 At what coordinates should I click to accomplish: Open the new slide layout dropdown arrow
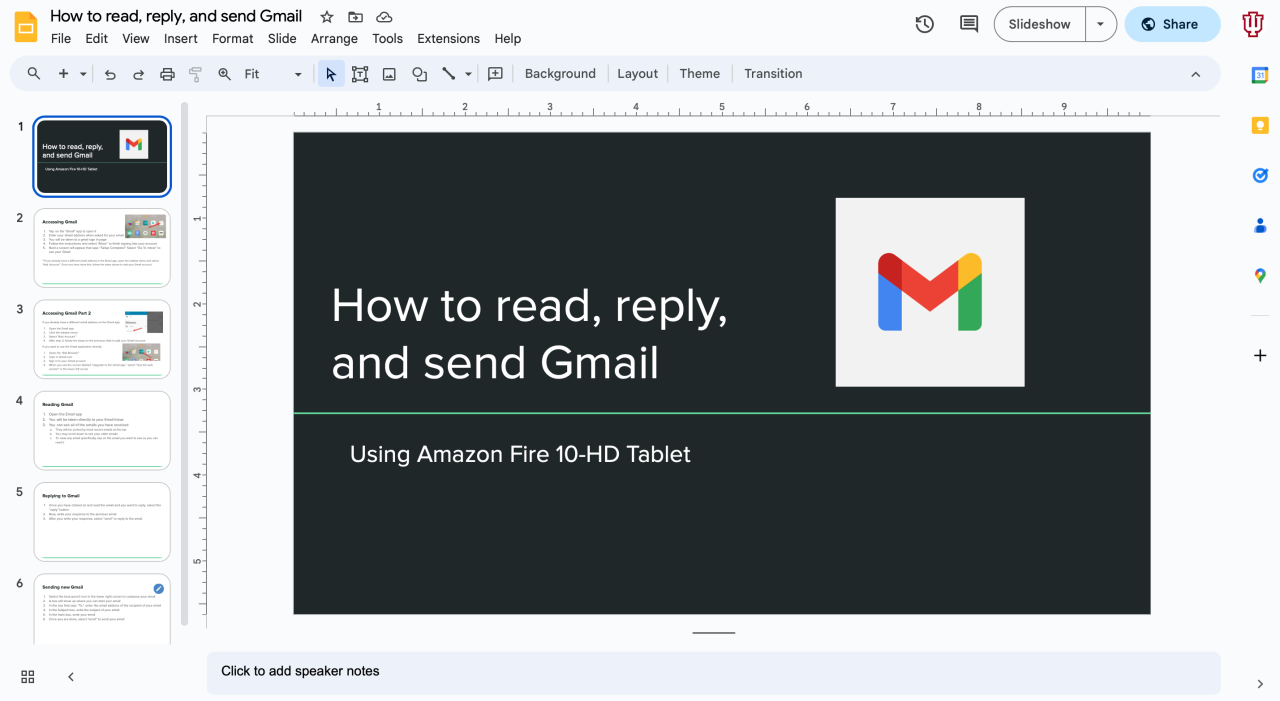point(84,74)
